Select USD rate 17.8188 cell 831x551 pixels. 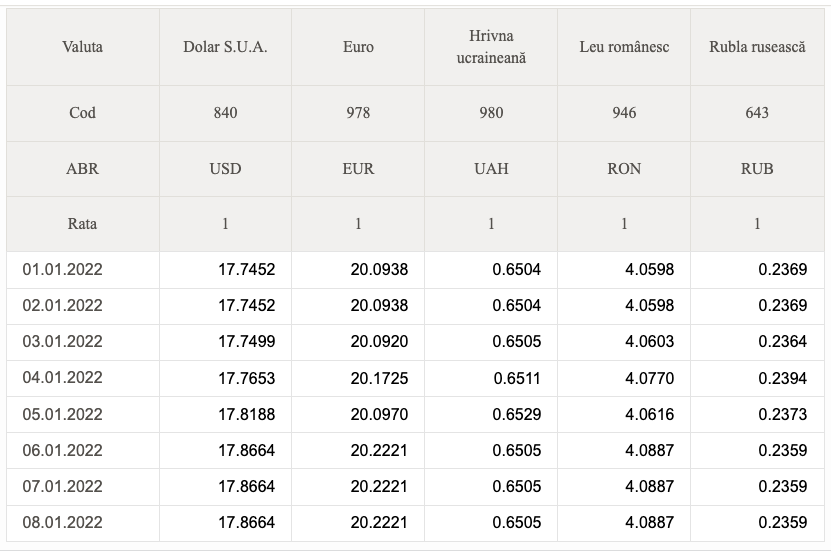[225, 414]
